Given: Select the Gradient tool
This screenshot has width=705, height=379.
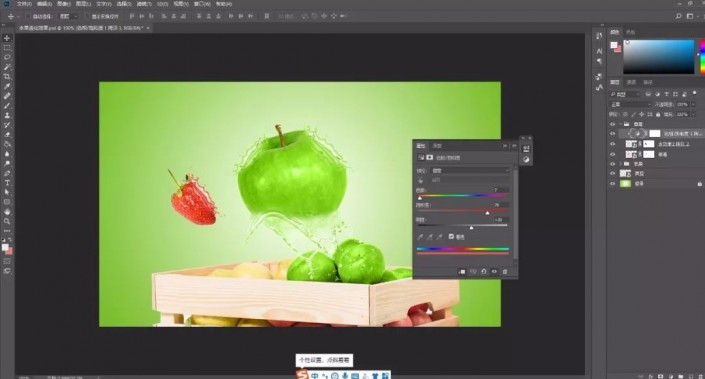Looking at the screenshot, I should point(7,144).
